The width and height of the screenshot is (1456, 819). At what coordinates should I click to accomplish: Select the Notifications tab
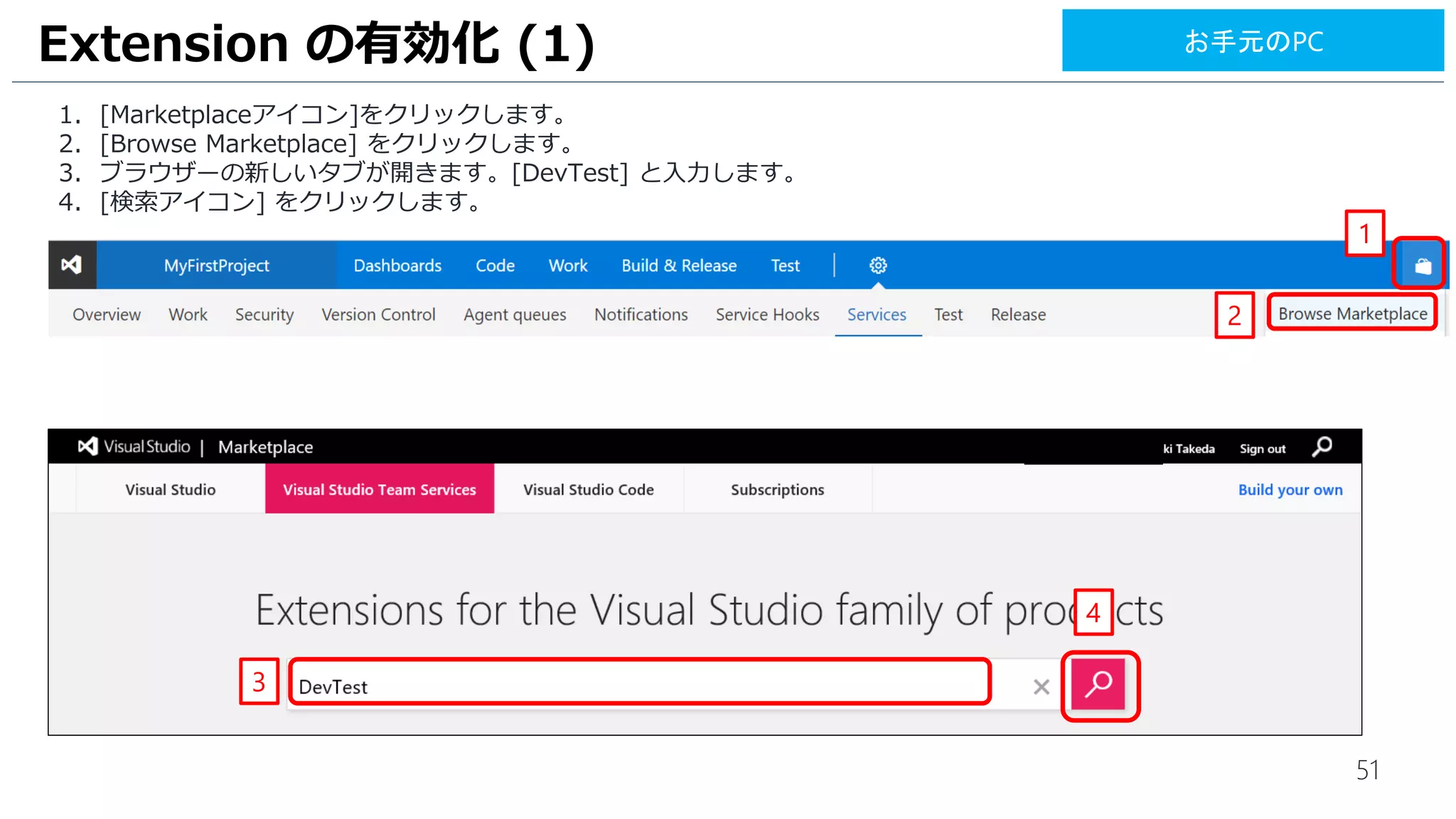pos(641,314)
